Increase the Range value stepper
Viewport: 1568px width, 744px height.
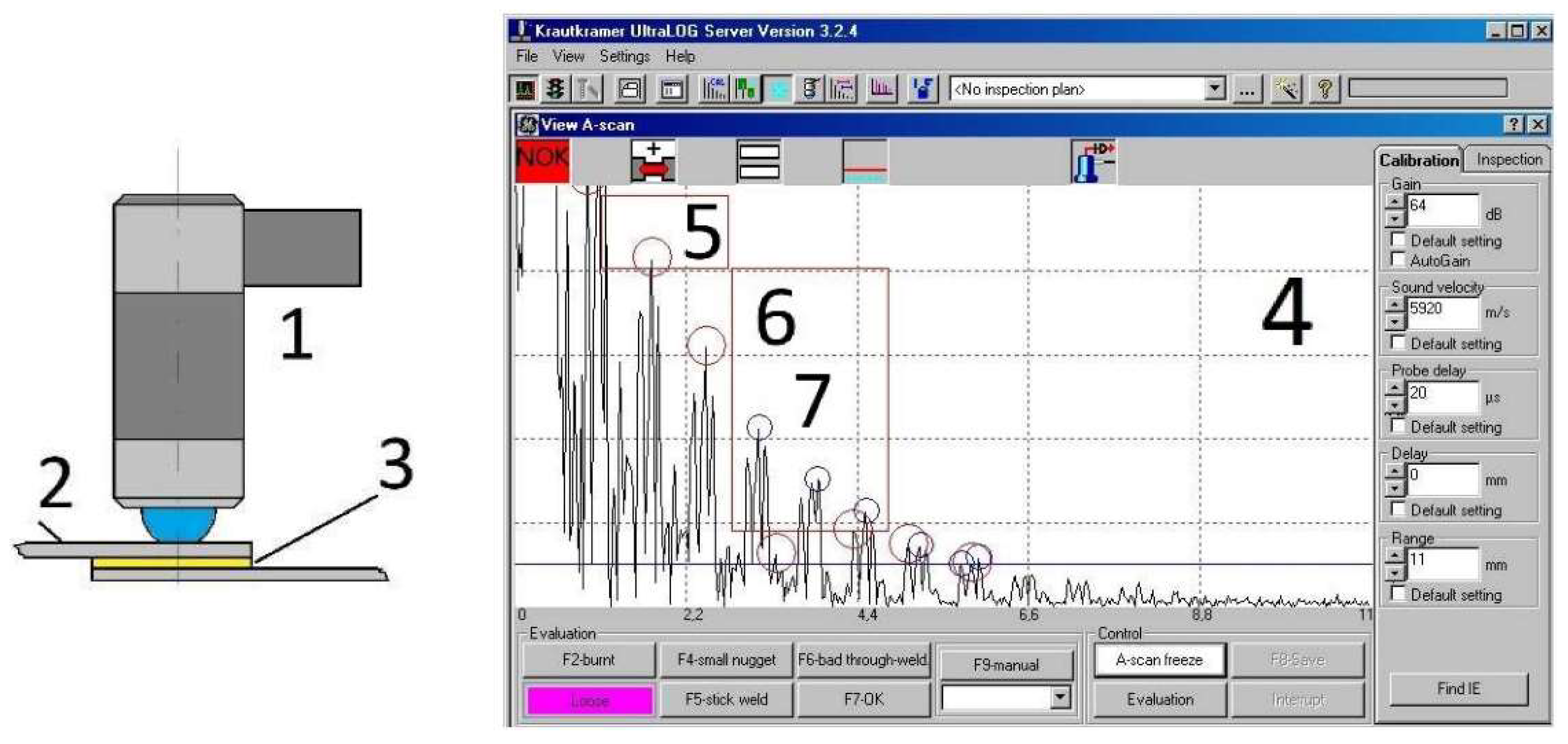coord(1395,555)
